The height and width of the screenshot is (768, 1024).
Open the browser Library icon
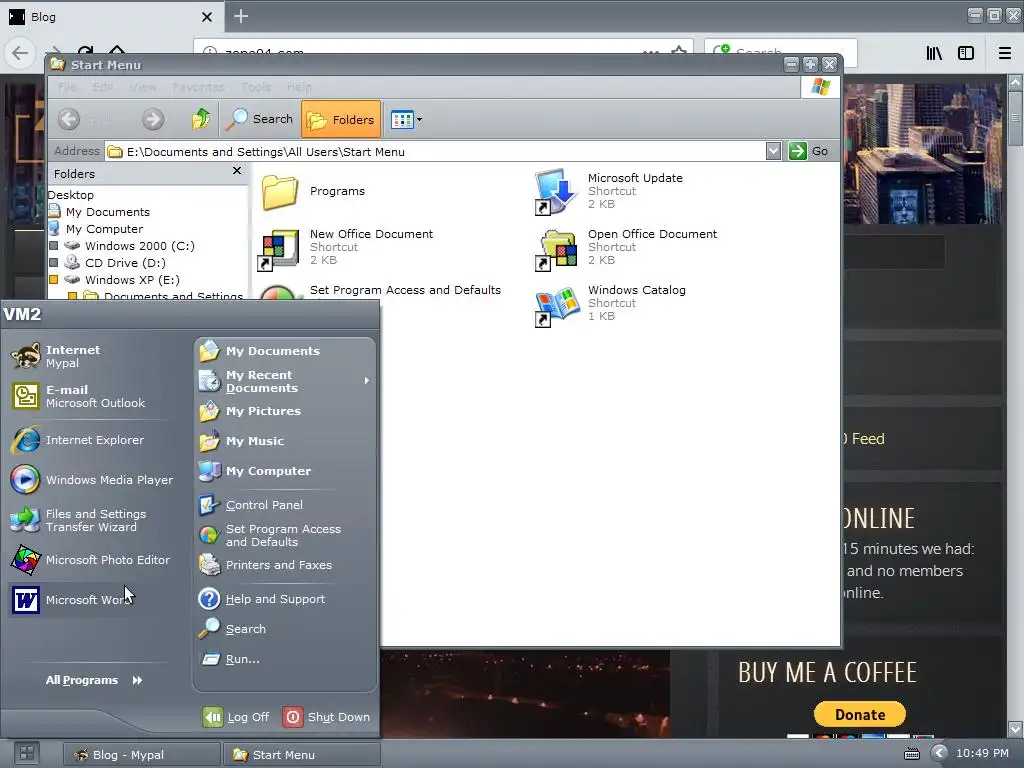point(935,53)
